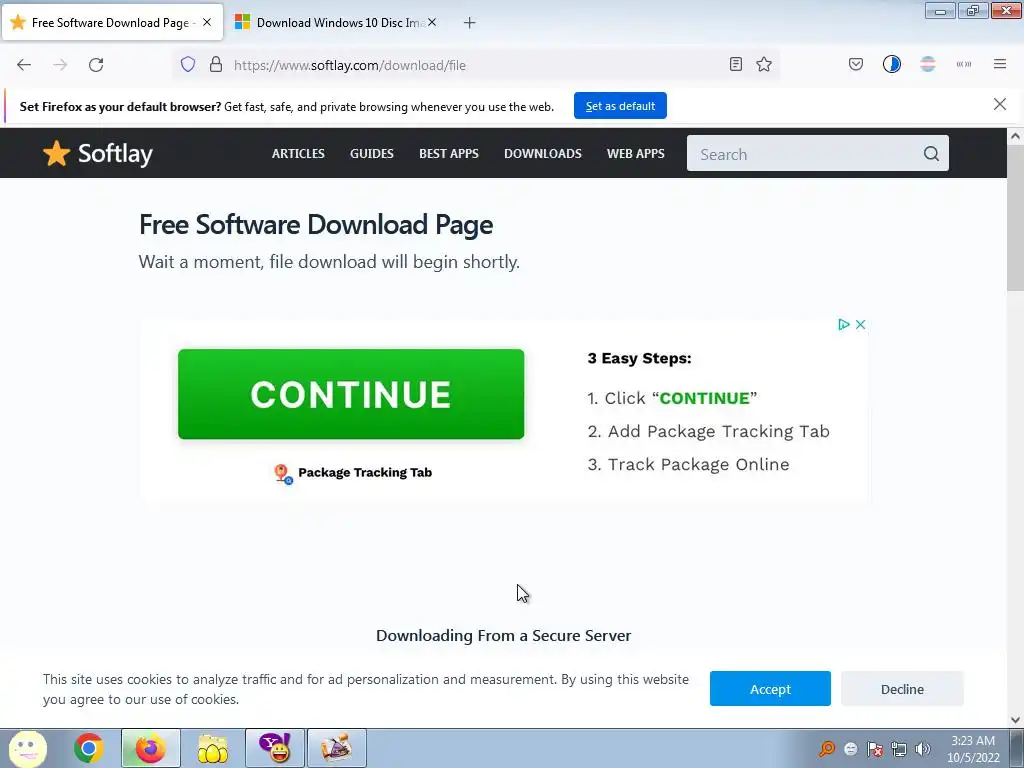The height and width of the screenshot is (768, 1024).
Task: Click the search magnifier icon
Action: tap(931, 153)
